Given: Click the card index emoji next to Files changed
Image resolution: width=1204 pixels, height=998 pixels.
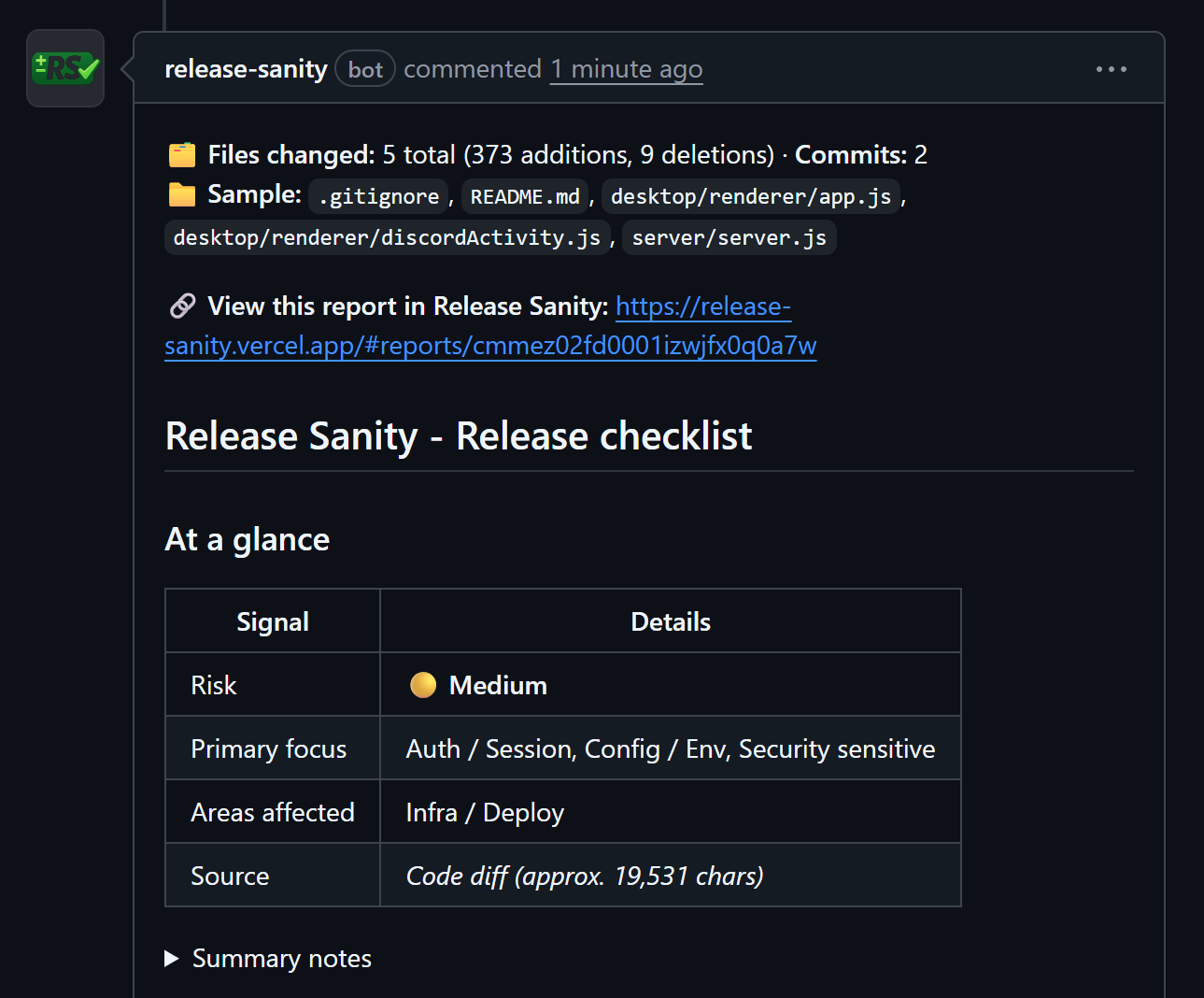Looking at the screenshot, I should click(180, 154).
